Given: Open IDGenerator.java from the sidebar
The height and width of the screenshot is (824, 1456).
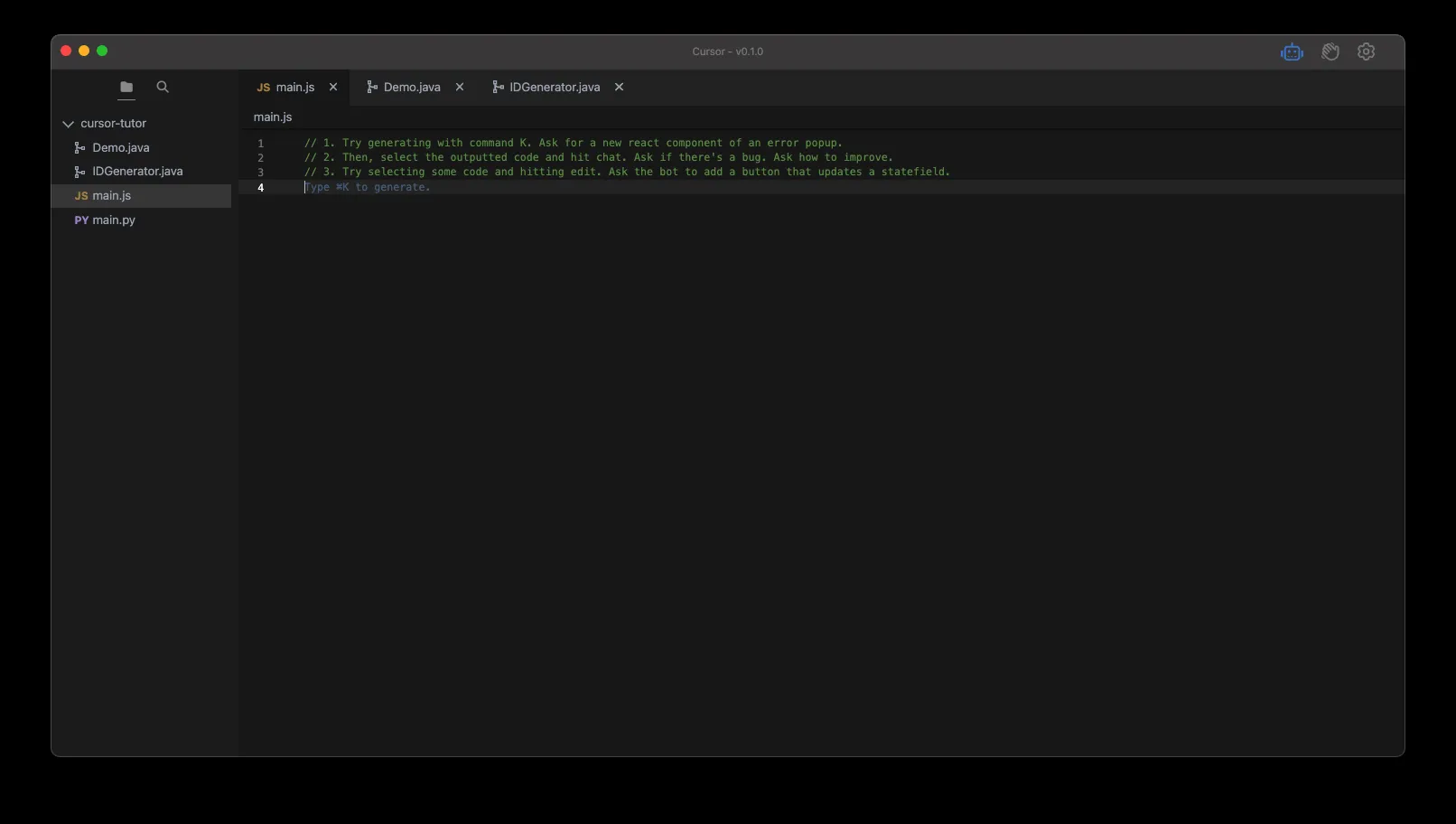Looking at the screenshot, I should click(x=137, y=172).
